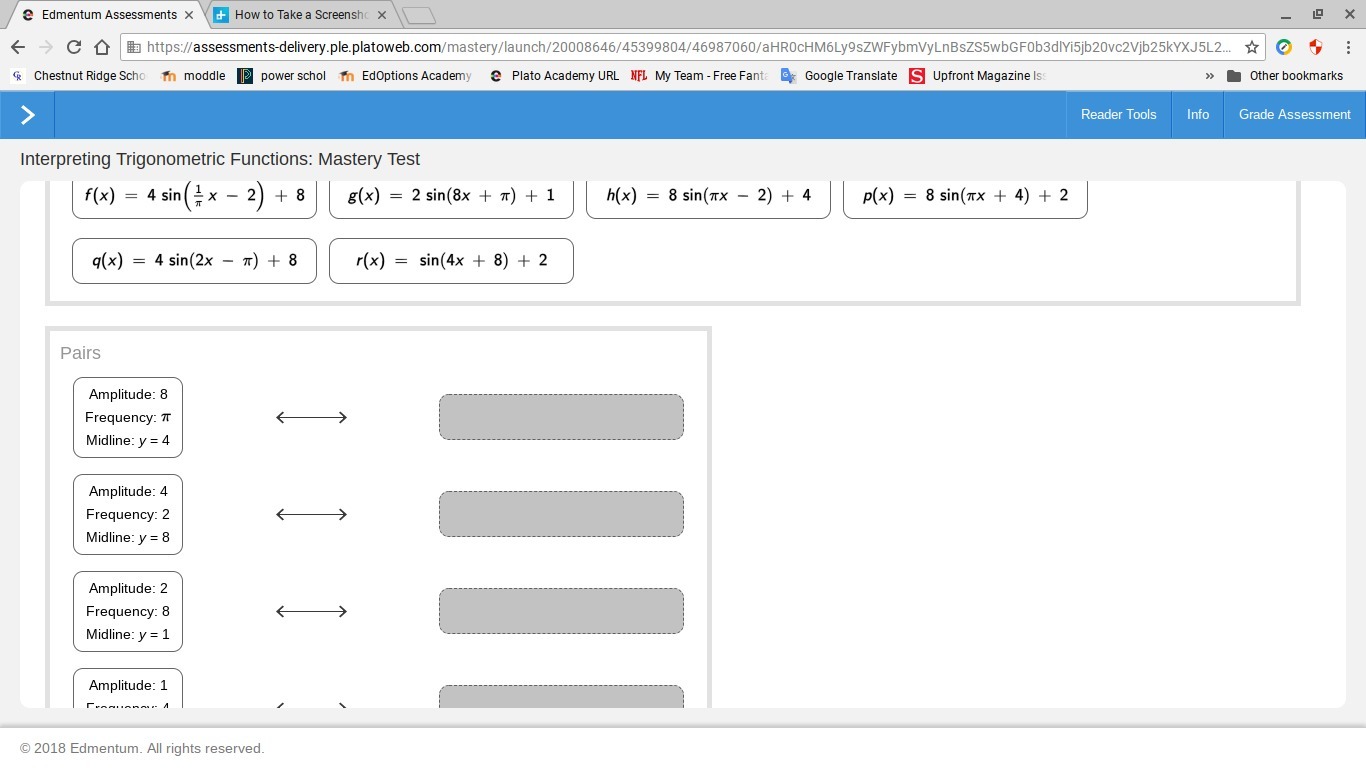The image size is (1366, 768).
Task: Click the Amplitude: 4, Frequency: 2 pair card
Action: coord(128,514)
